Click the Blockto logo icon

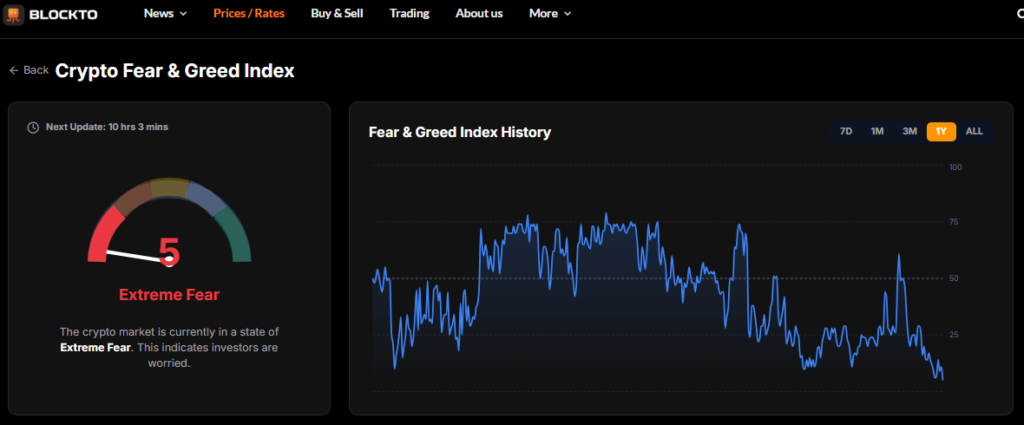pos(14,14)
